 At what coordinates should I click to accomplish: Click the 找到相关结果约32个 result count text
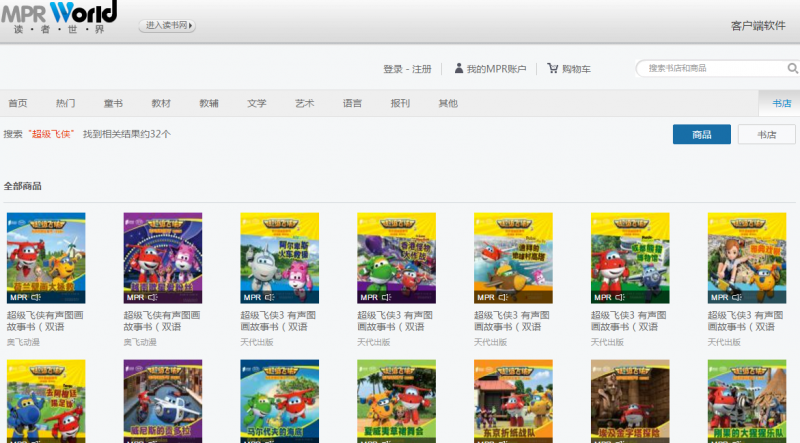(x=127, y=134)
